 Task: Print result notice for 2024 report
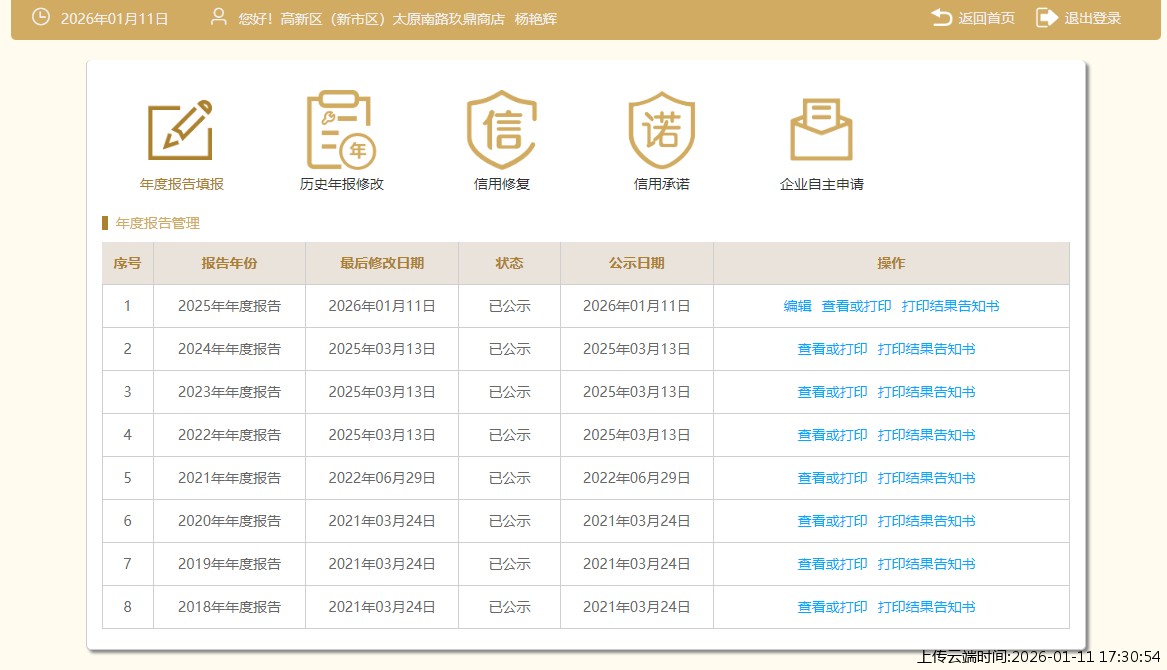[x=926, y=349]
